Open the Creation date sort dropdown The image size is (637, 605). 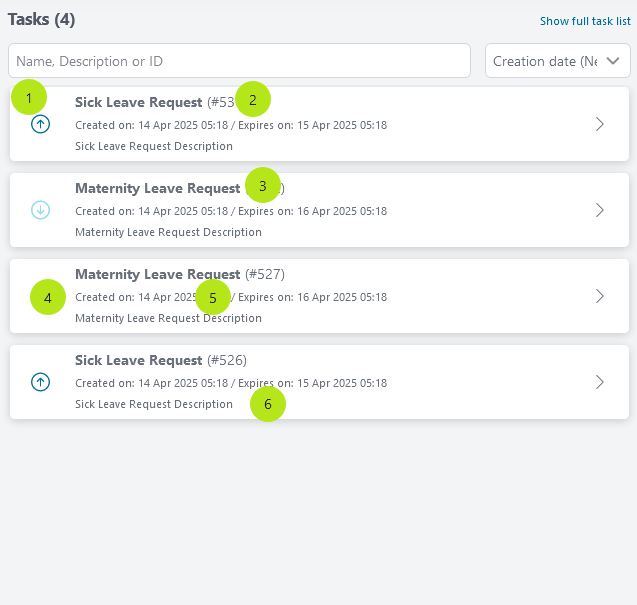(557, 61)
